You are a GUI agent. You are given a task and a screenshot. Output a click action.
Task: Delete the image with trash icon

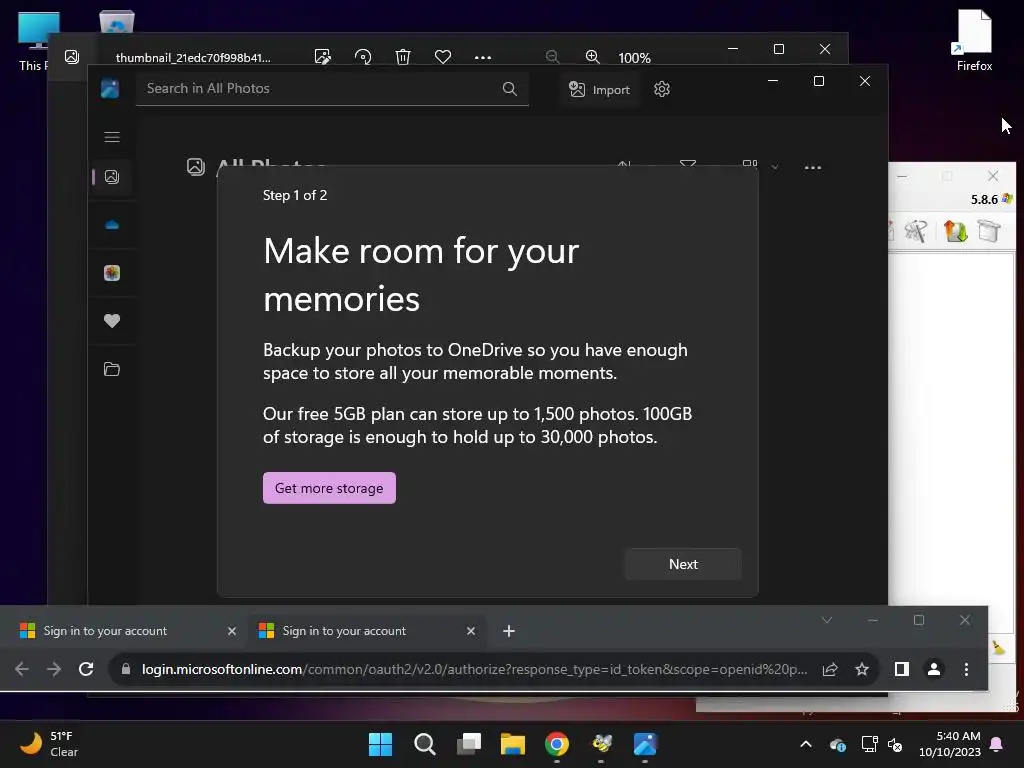tap(403, 57)
